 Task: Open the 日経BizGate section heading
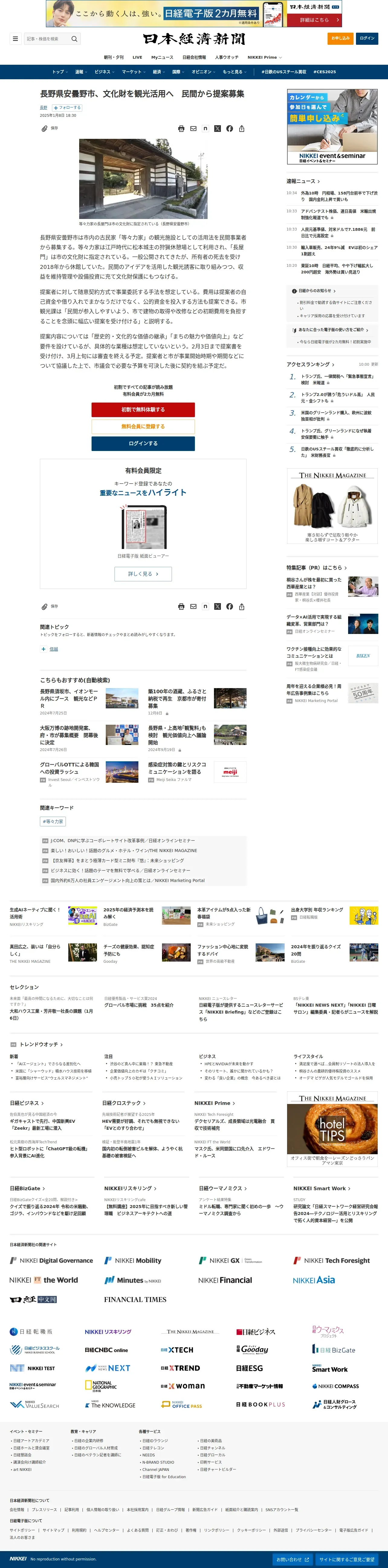[x=27, y=1188]
